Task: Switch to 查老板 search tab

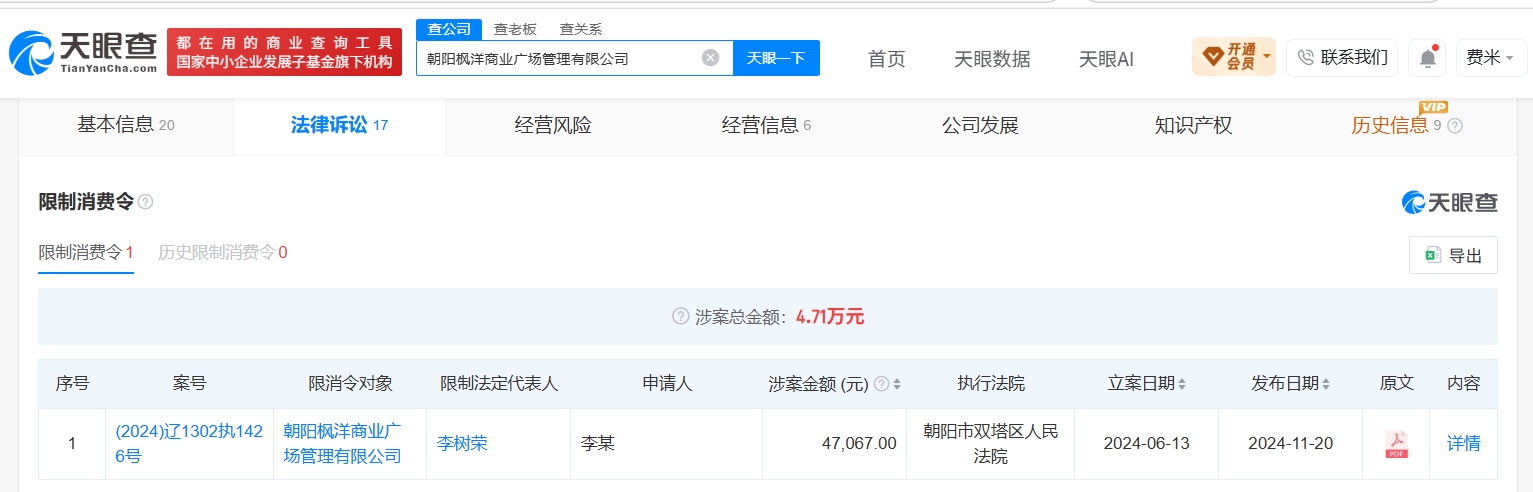Action: [x=515, y=29]
